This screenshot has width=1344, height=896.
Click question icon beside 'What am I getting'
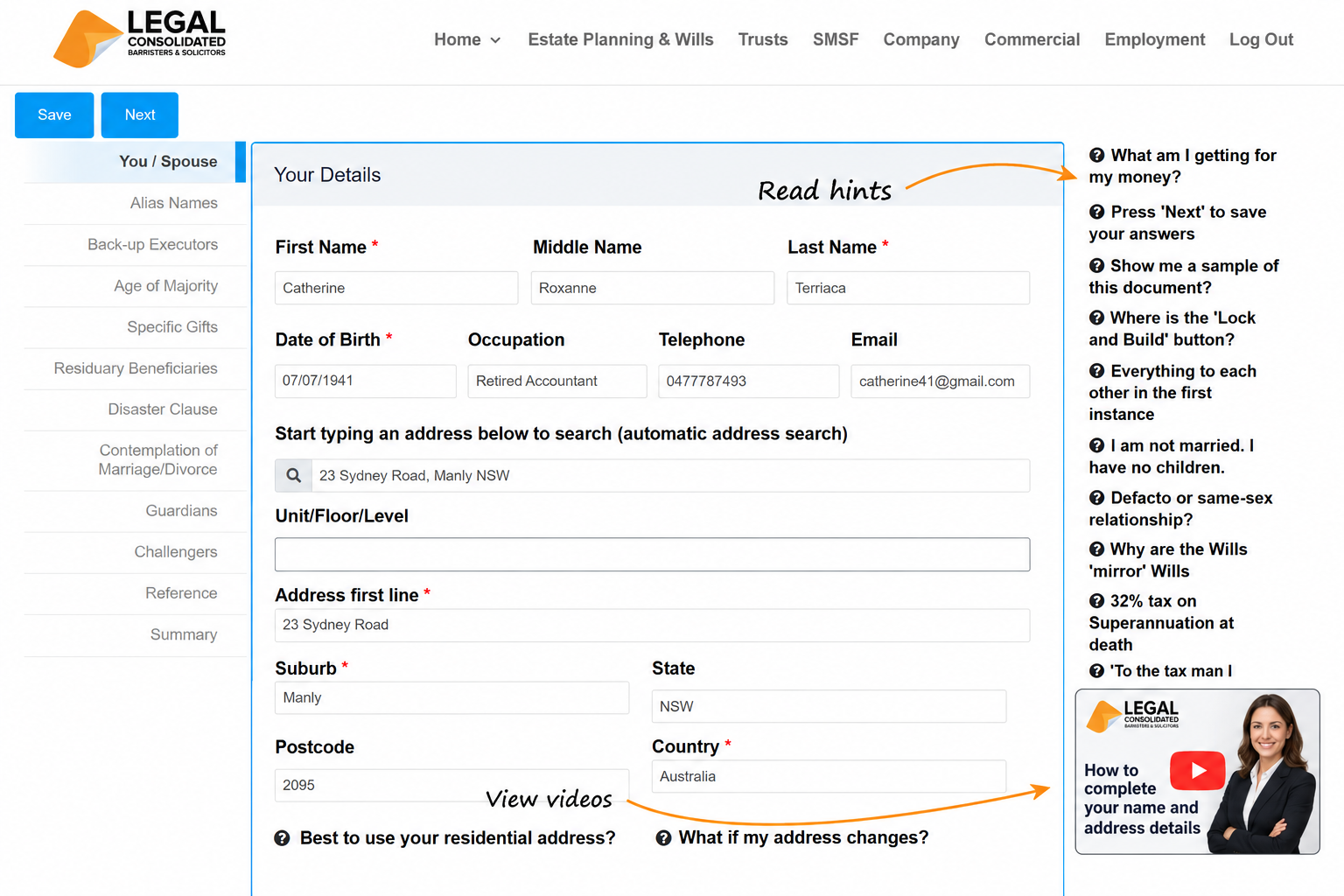point(1097,155)
